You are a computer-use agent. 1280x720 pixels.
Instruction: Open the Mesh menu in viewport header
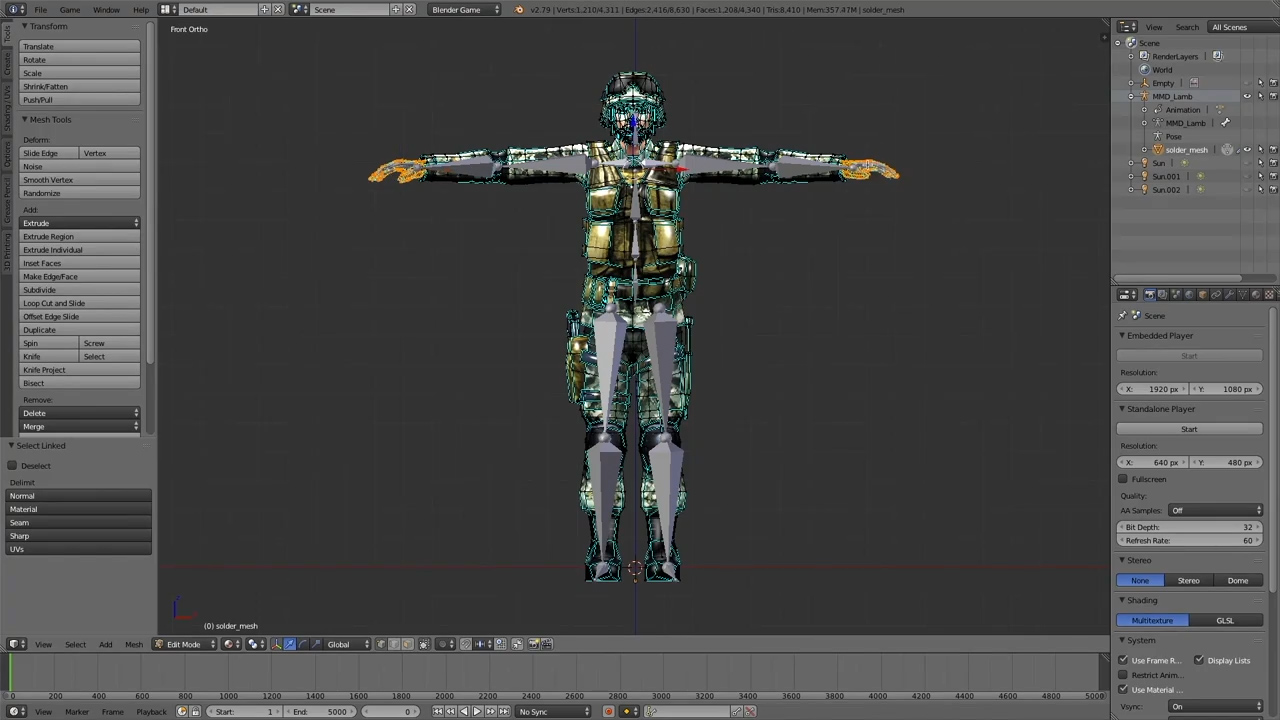[133, 644]
